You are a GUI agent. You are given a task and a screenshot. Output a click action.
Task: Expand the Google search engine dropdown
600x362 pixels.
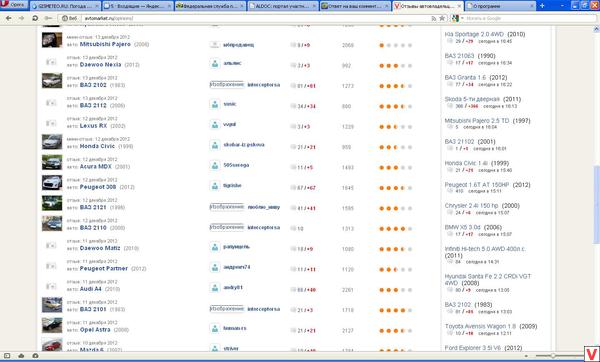(456, 18)
